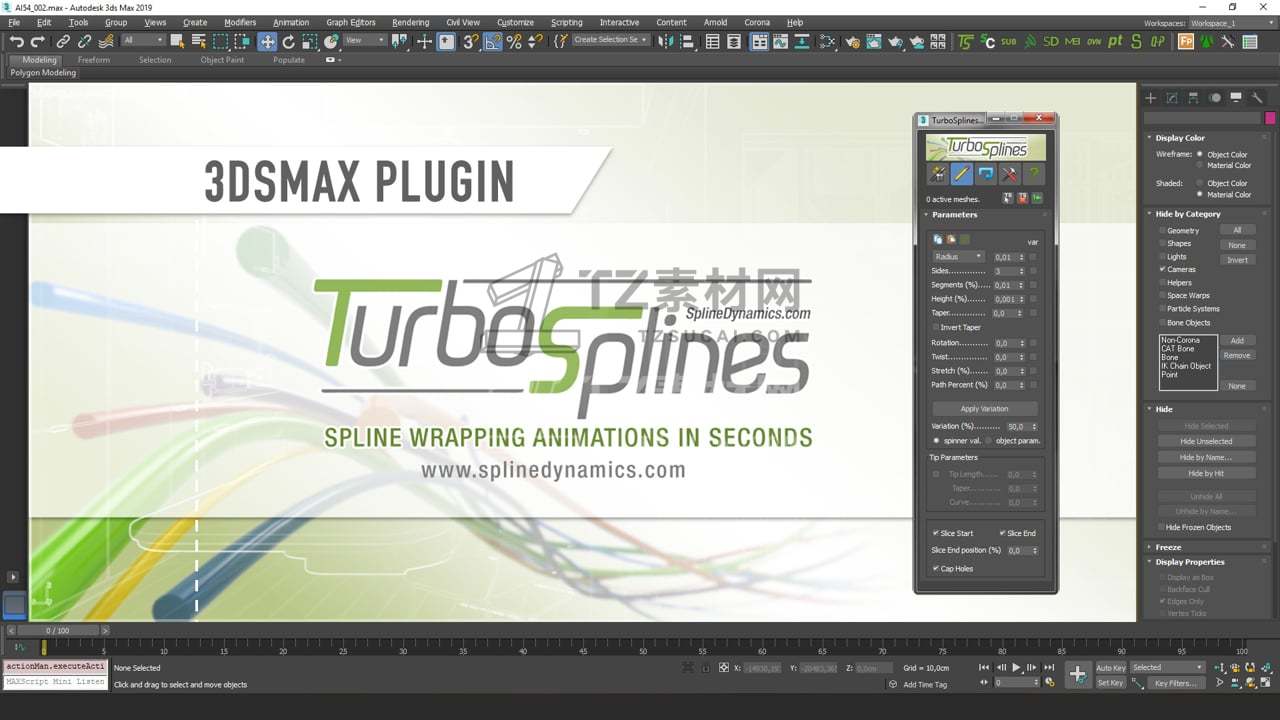Open the Mirror tool

click(666, 41)
